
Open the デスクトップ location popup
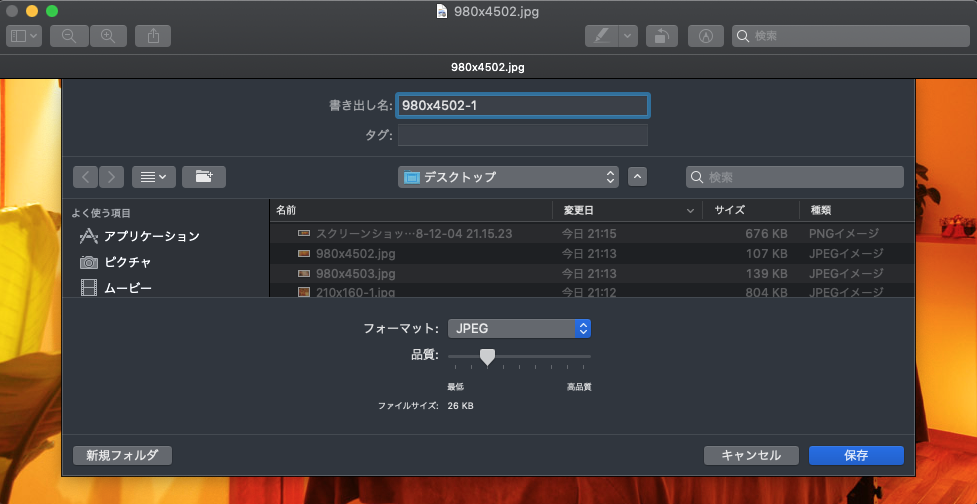click(508, 177)
